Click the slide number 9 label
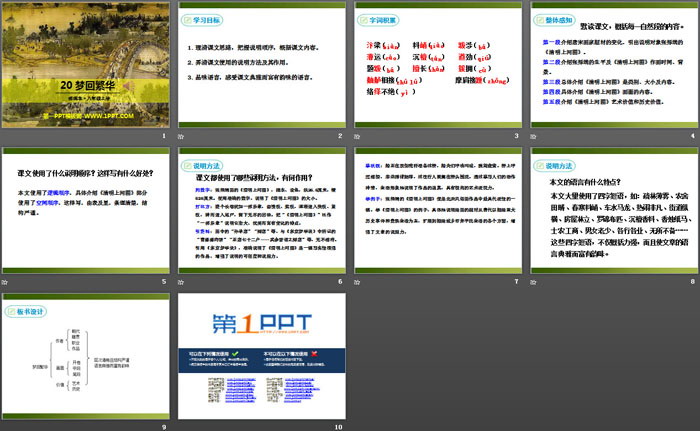The height and width of the screenshot is (431, 700). [164, 427]
